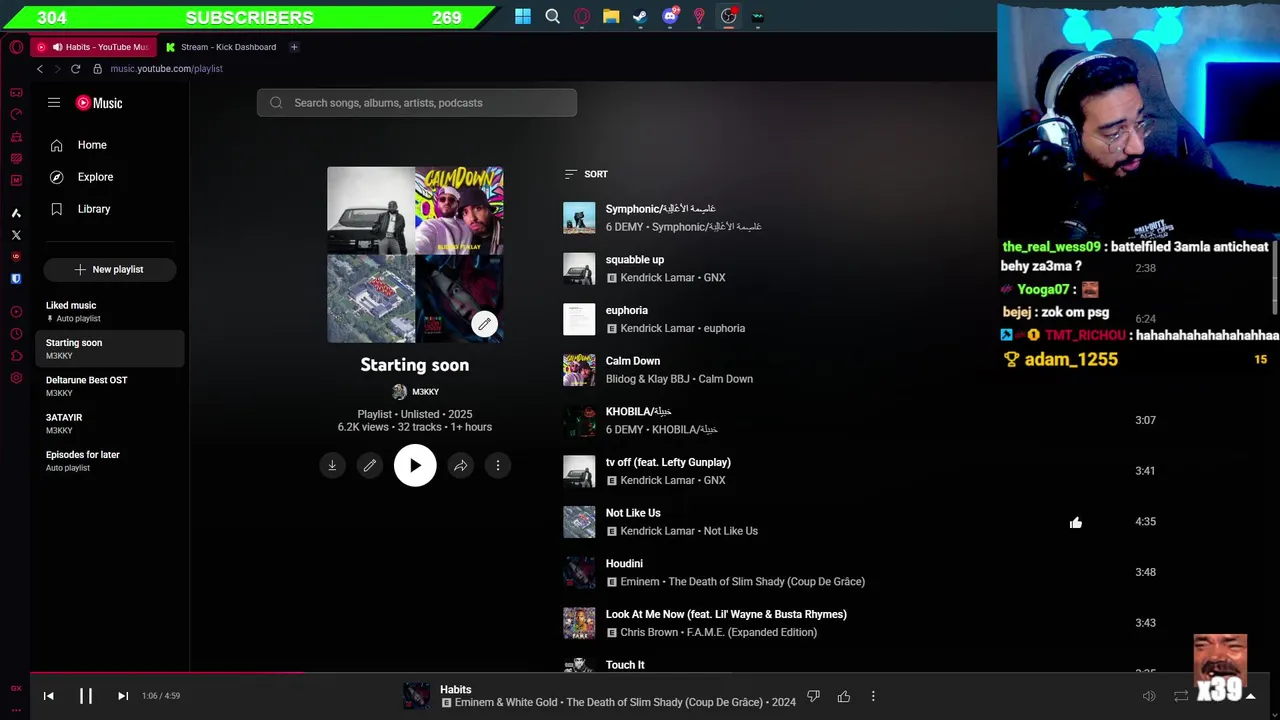This screenshot has height=720, width=1280.
Task: Open the Player icon in Opera sidebar
Action: point(16,312)
